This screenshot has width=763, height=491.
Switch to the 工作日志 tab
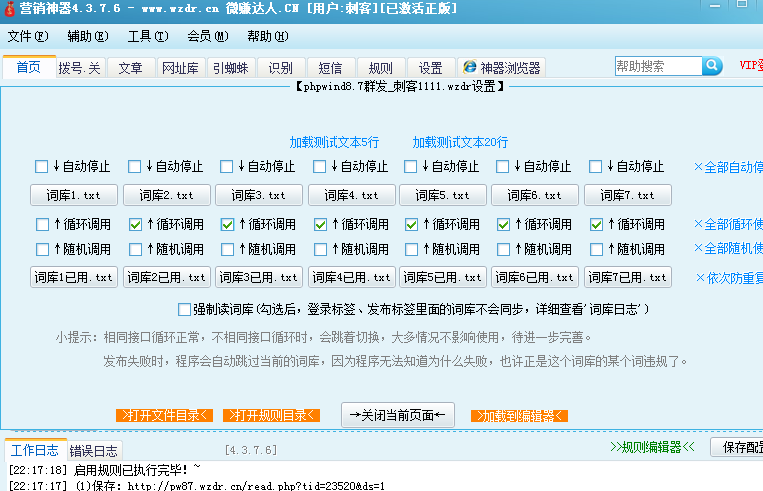(35, 450)
